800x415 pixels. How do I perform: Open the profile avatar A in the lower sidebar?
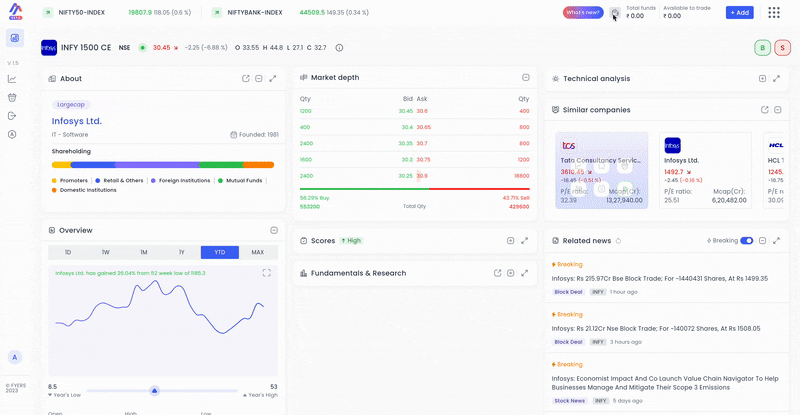(x=14, y=357)
